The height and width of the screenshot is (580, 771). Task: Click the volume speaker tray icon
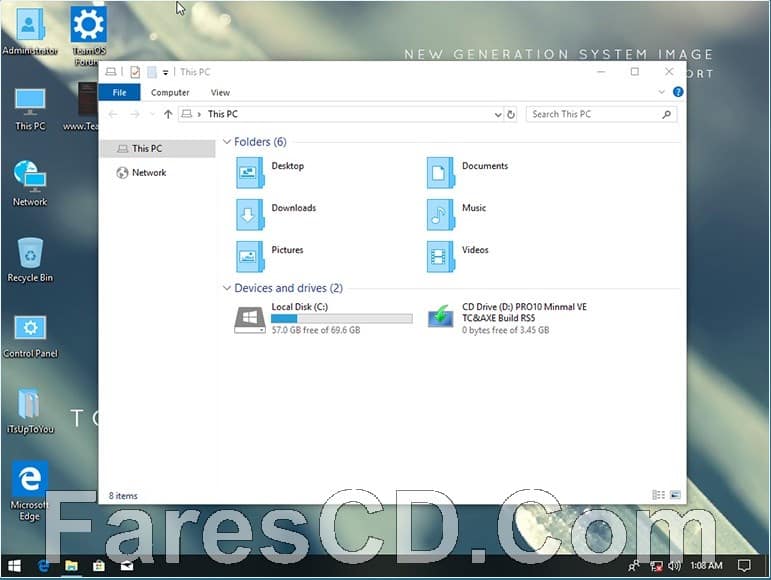pyautogui.click(x=674, y=566)
